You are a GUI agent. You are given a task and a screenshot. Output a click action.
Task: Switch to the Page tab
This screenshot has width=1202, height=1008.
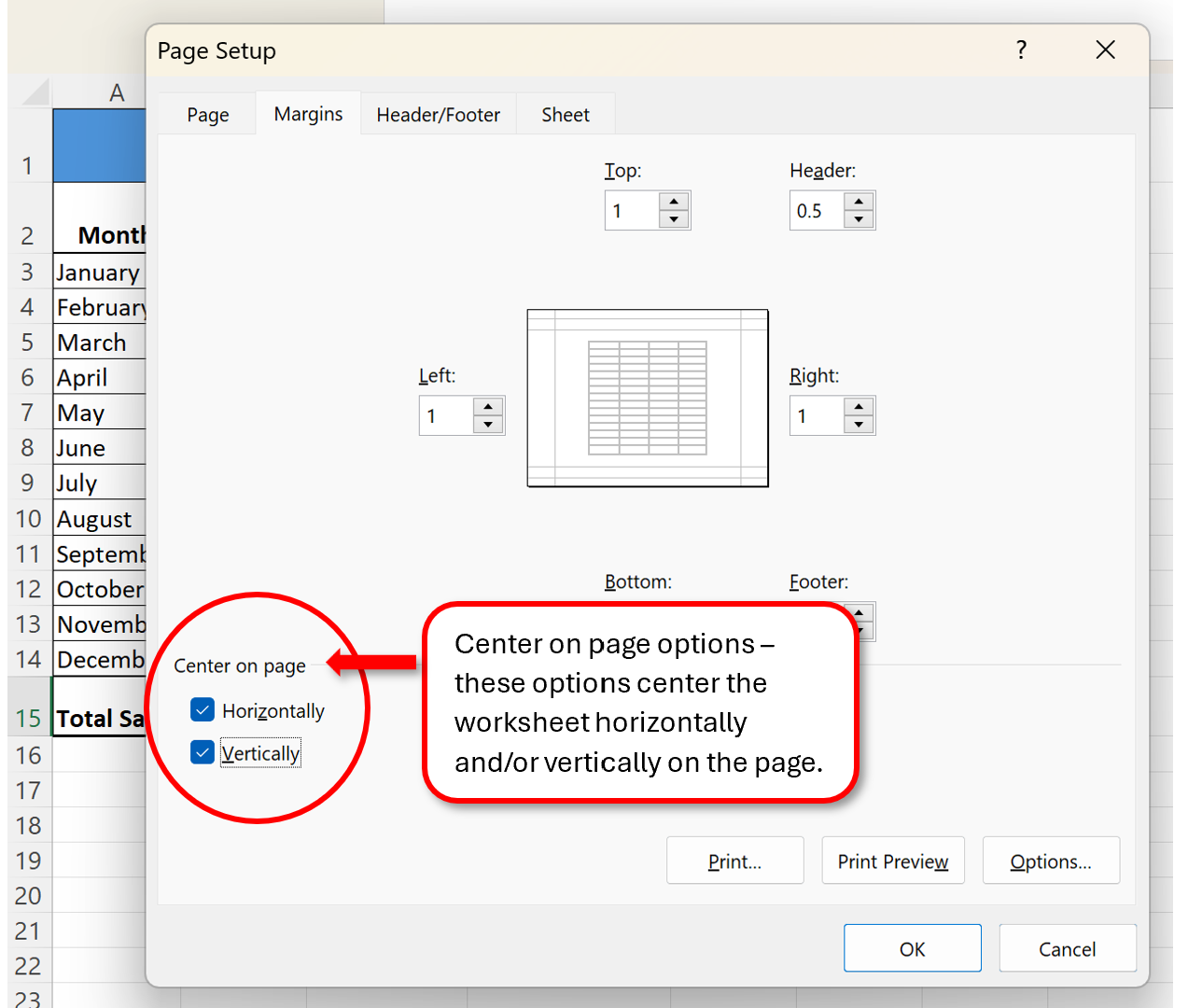(207, 114)
